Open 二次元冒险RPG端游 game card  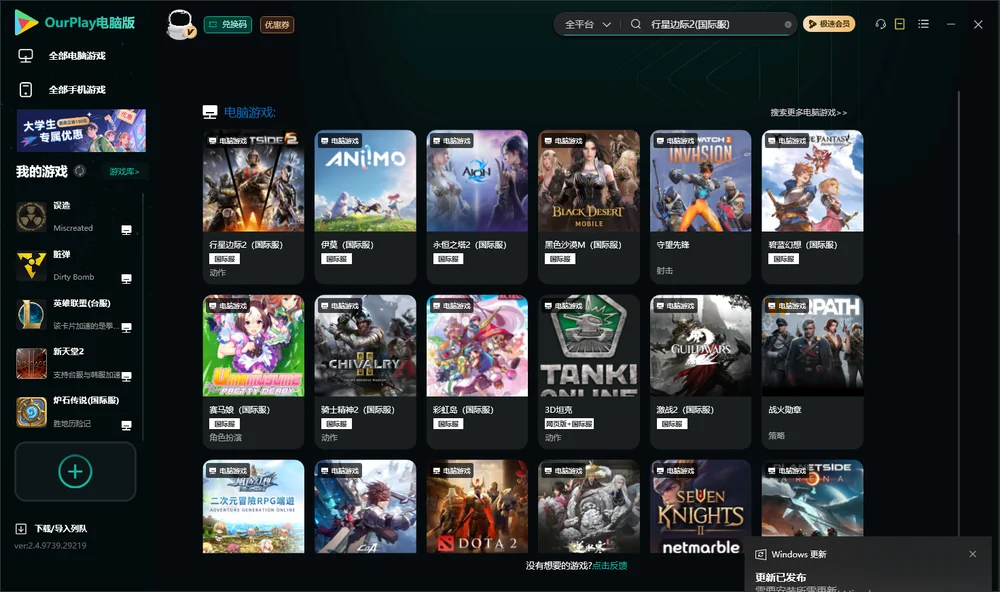click(253, 507)
